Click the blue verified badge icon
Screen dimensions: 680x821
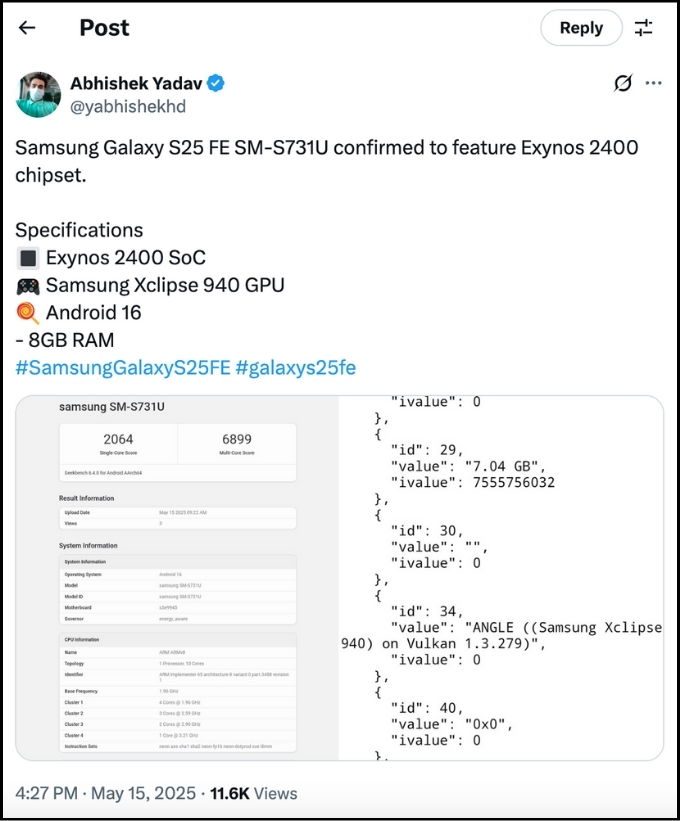click(216, 83)
